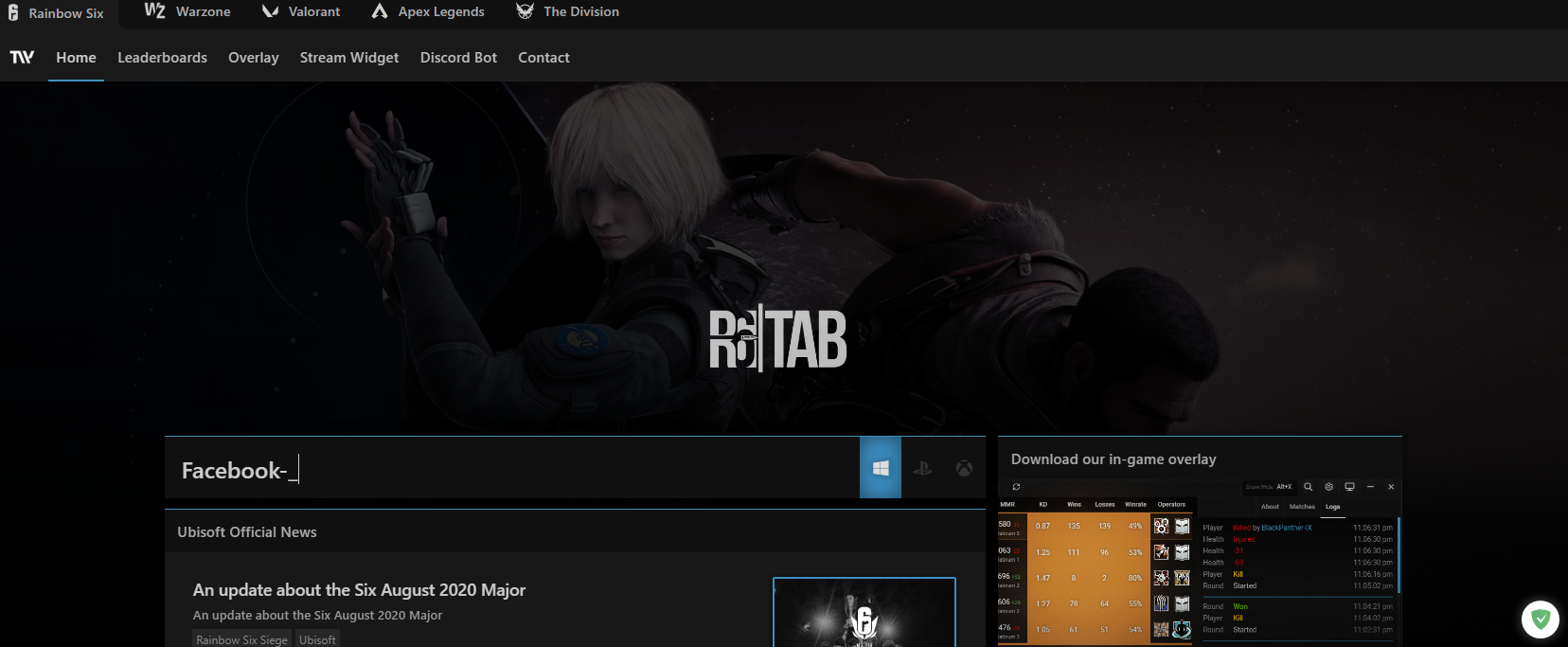Click the Download our in-game overlay heading

1114,459
